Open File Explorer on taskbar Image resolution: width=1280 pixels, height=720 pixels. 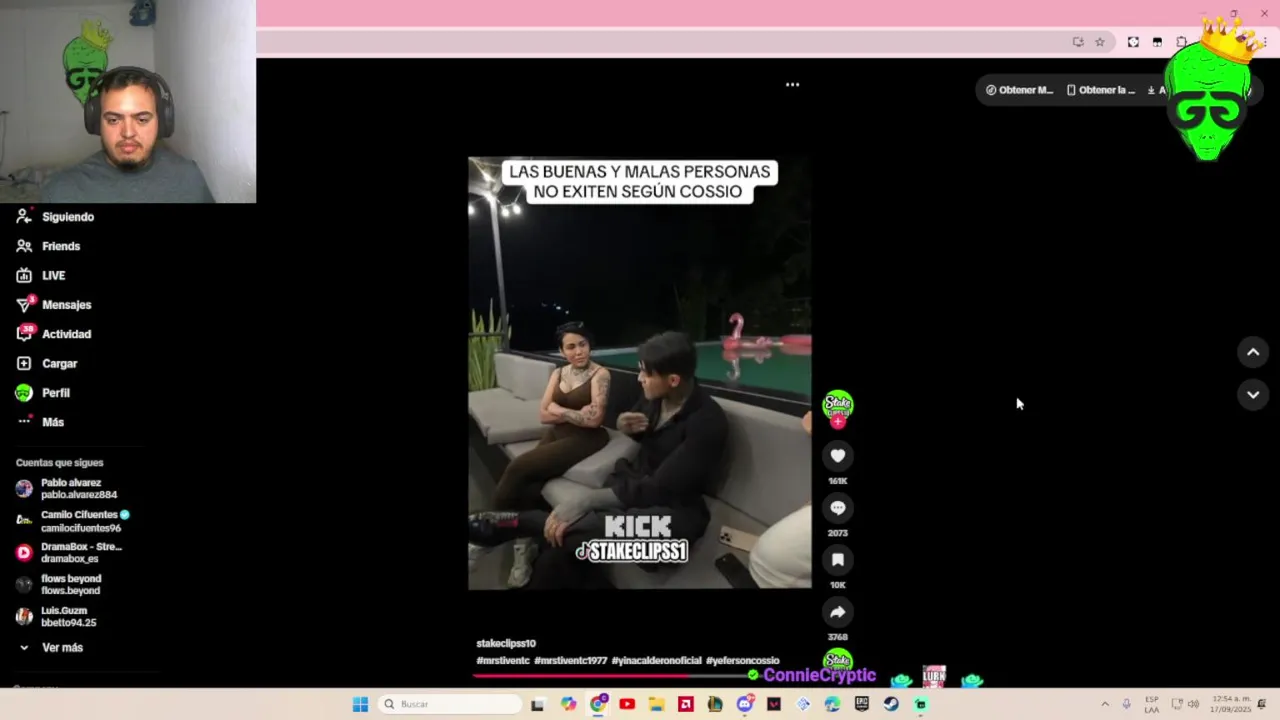[x=656, y=704]
